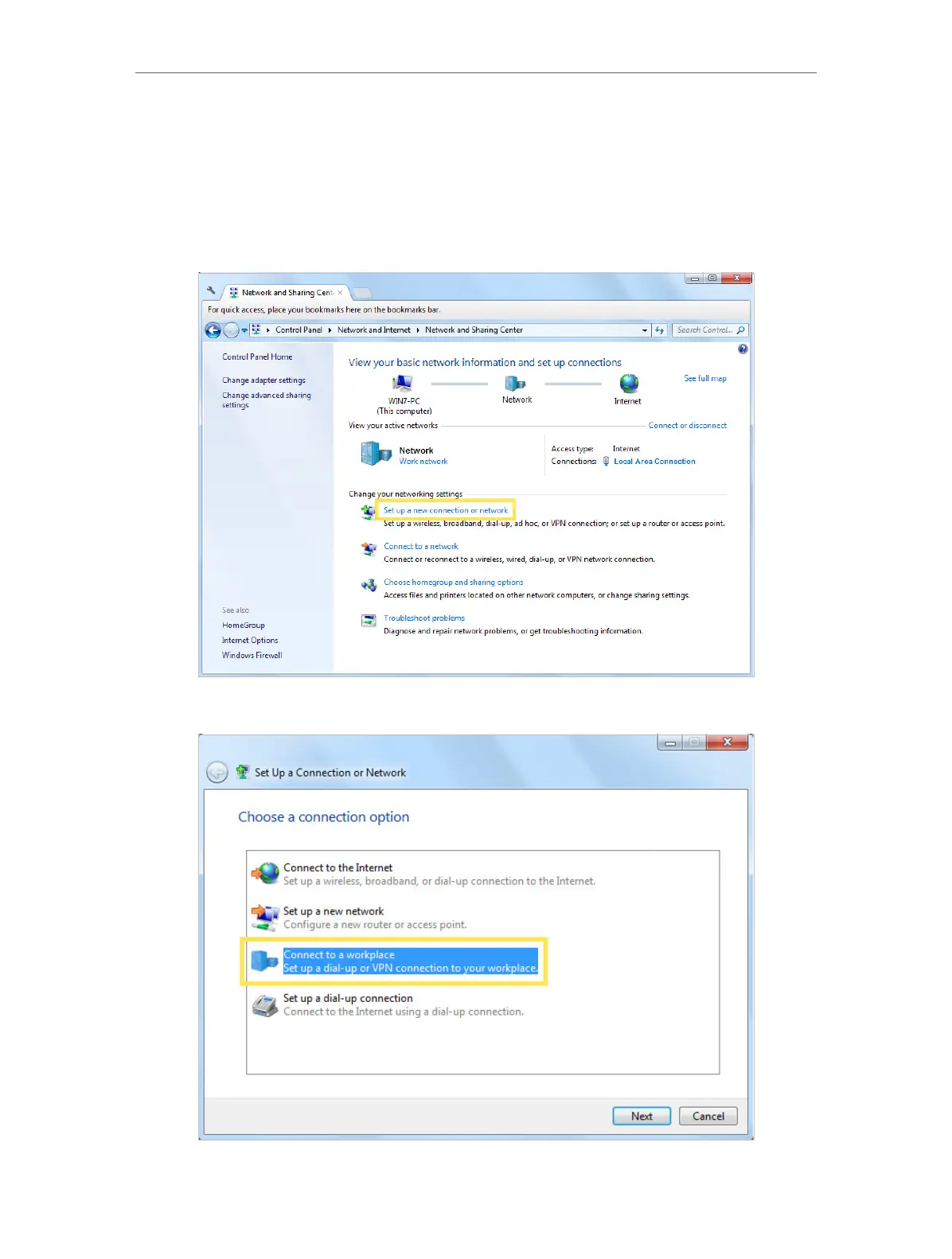Click the Next button
The height and width of the screenshot is (1259, 952).
642,1117
